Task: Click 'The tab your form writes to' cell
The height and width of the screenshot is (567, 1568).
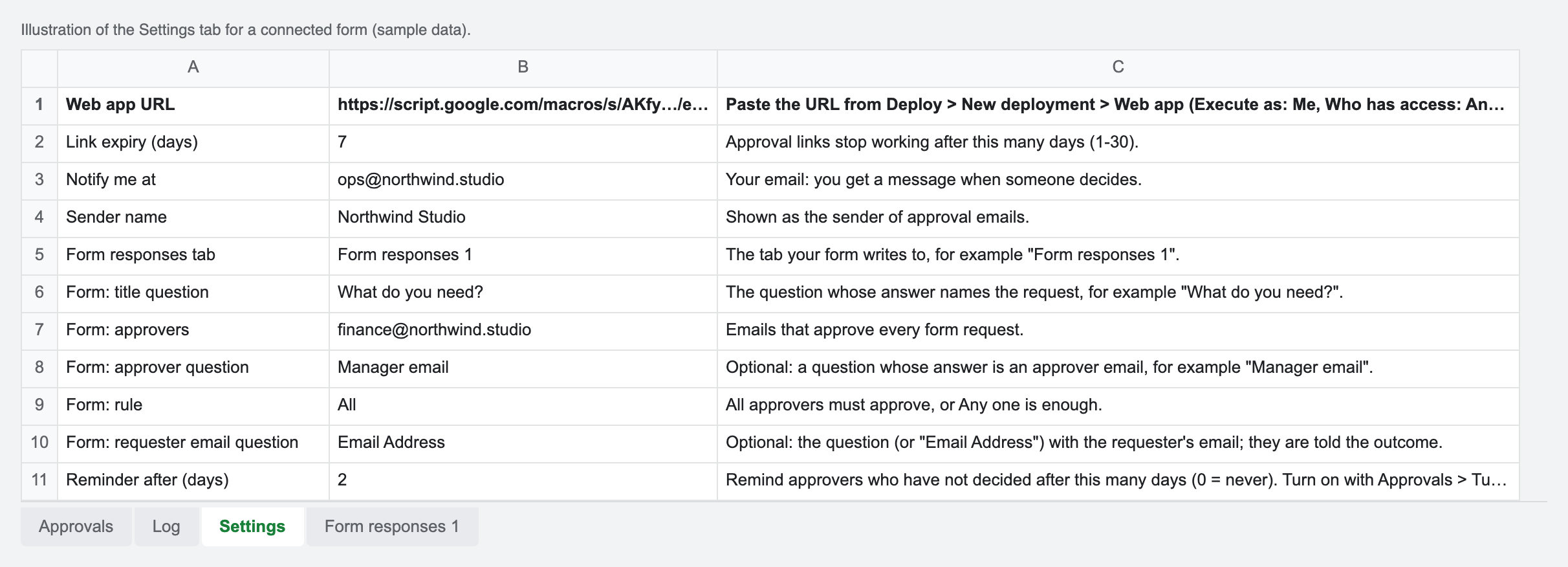Action: pos(1118,256)
